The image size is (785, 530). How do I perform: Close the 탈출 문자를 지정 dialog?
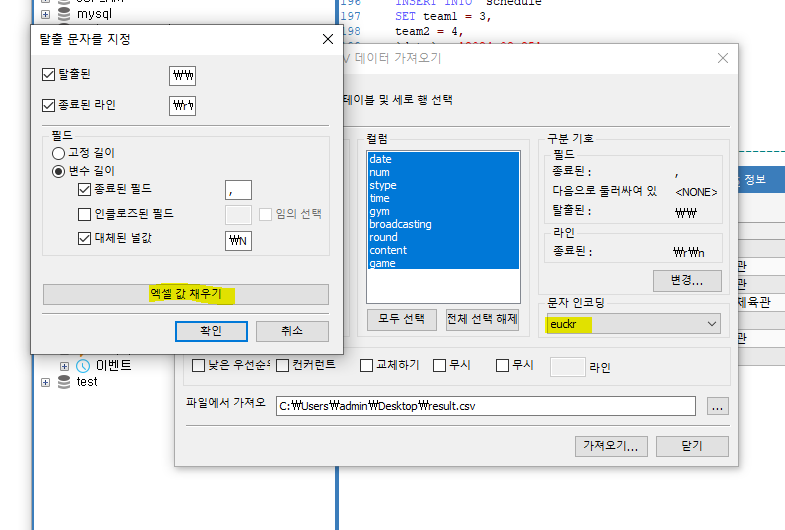coord(328,39)
